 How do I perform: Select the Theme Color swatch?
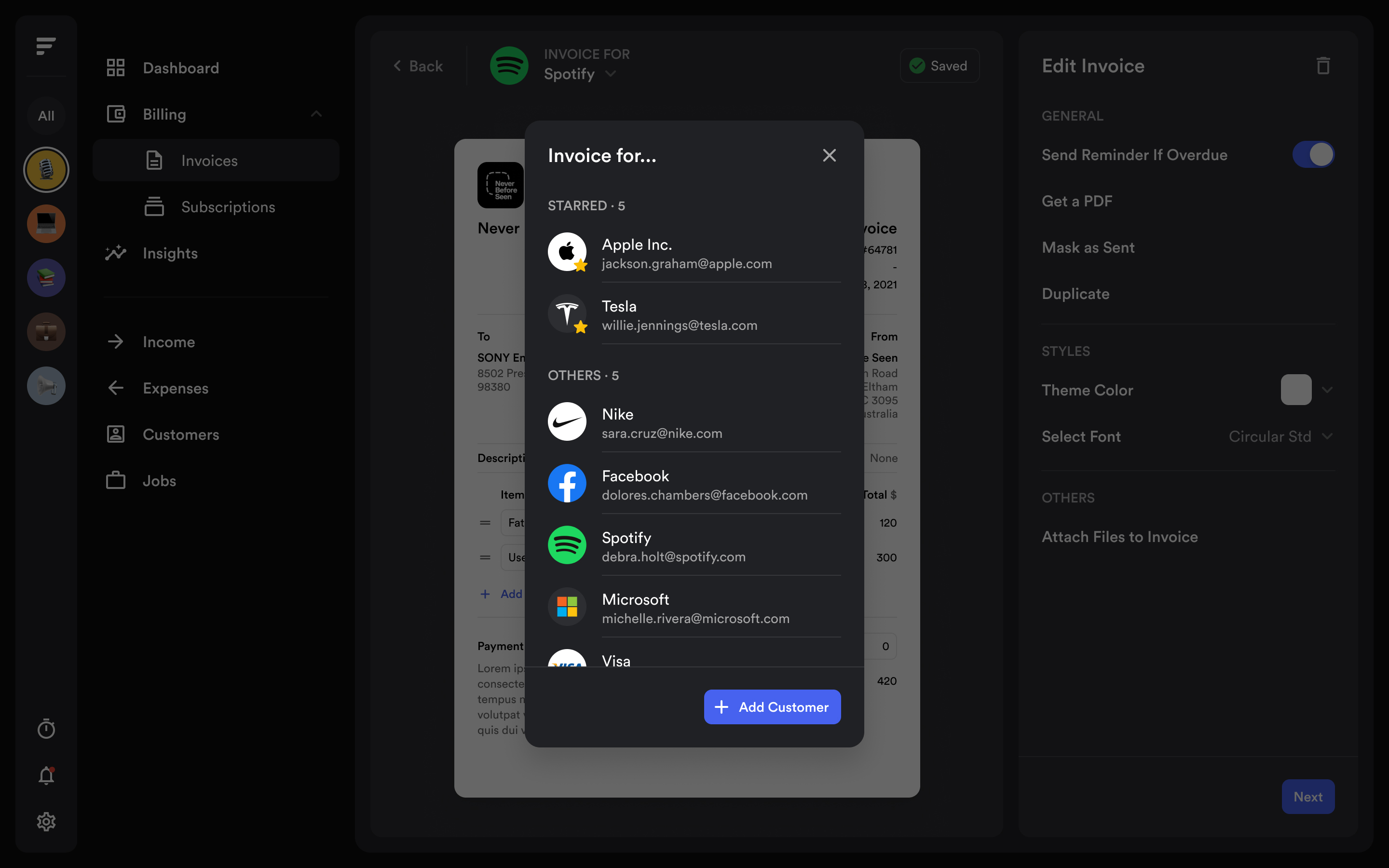[1296, 389]
